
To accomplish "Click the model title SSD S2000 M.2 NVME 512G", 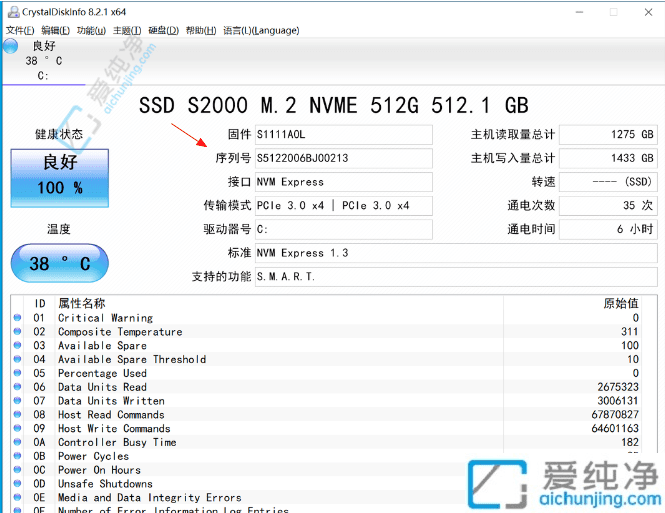I will pyautogui.click(x=334, y=106).
